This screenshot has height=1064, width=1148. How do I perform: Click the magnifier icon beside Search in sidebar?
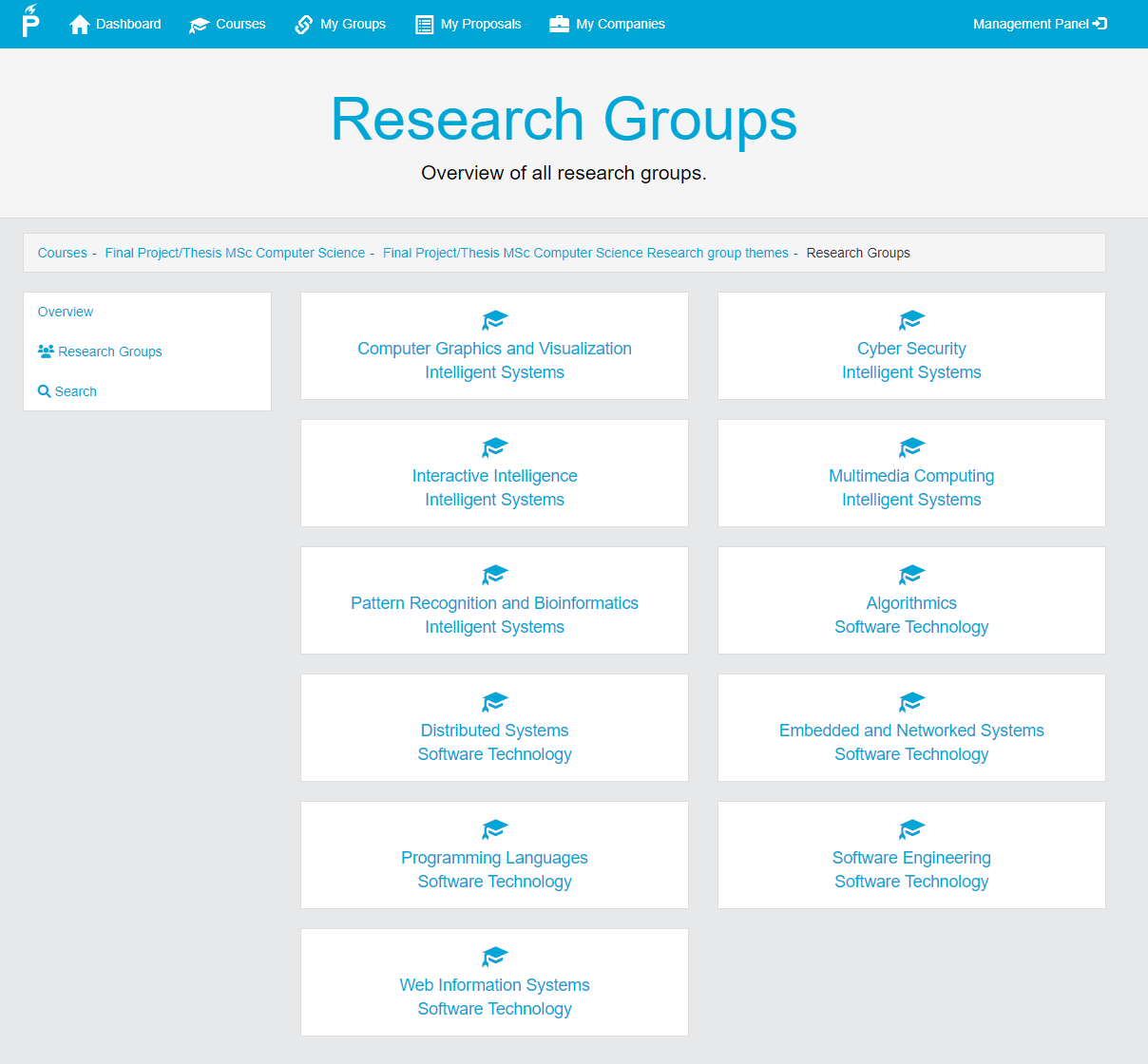(x=44, y=391)
